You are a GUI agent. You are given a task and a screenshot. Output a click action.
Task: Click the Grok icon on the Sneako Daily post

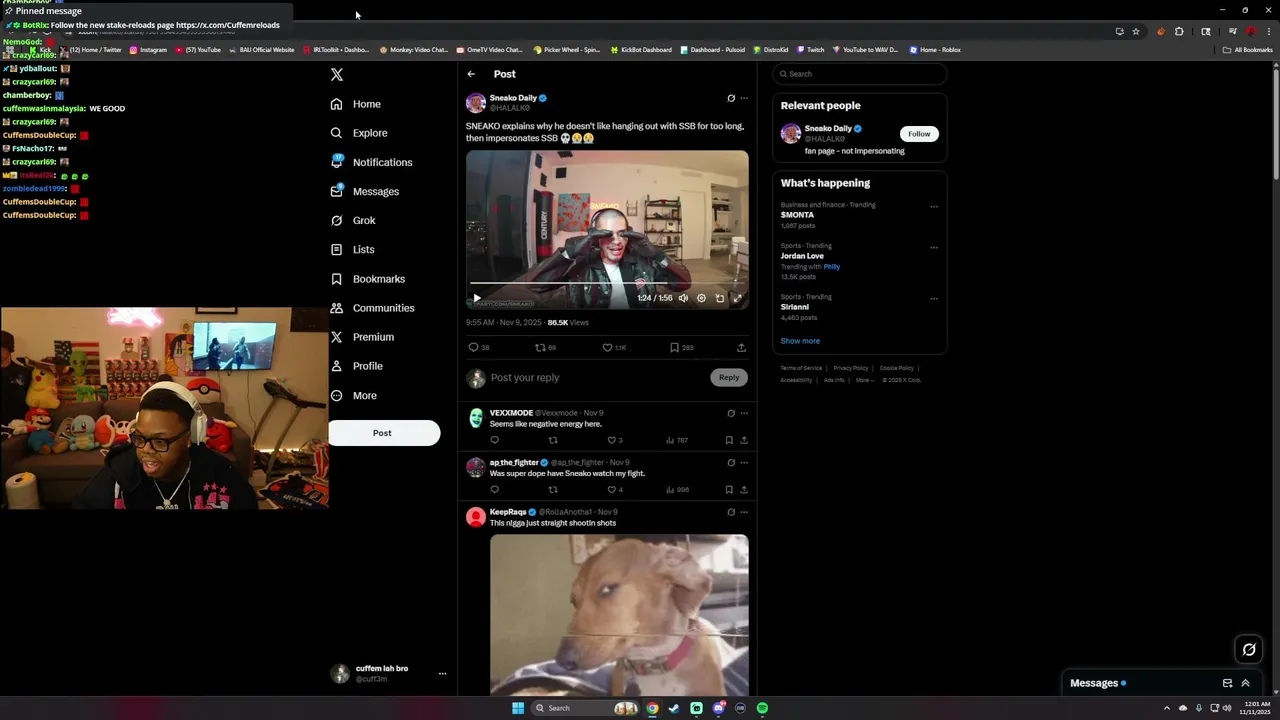pos(731,98)
